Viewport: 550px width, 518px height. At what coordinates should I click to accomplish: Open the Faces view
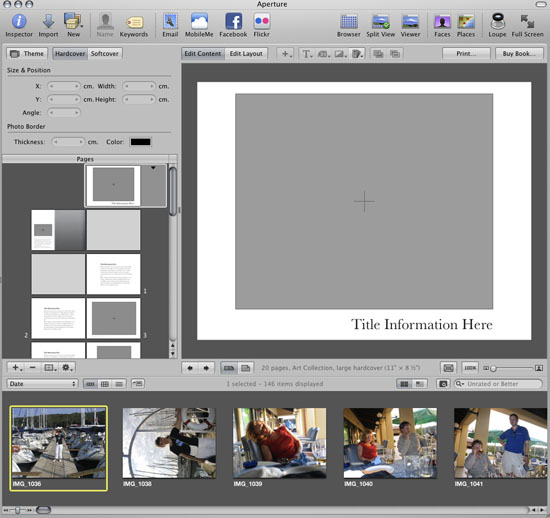[442, 22]
